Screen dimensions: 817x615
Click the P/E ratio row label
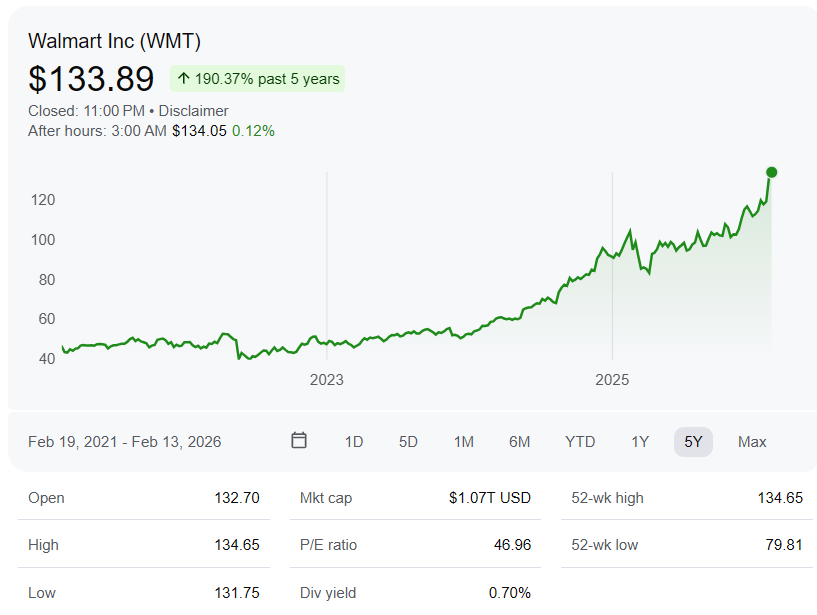[328, 545]
